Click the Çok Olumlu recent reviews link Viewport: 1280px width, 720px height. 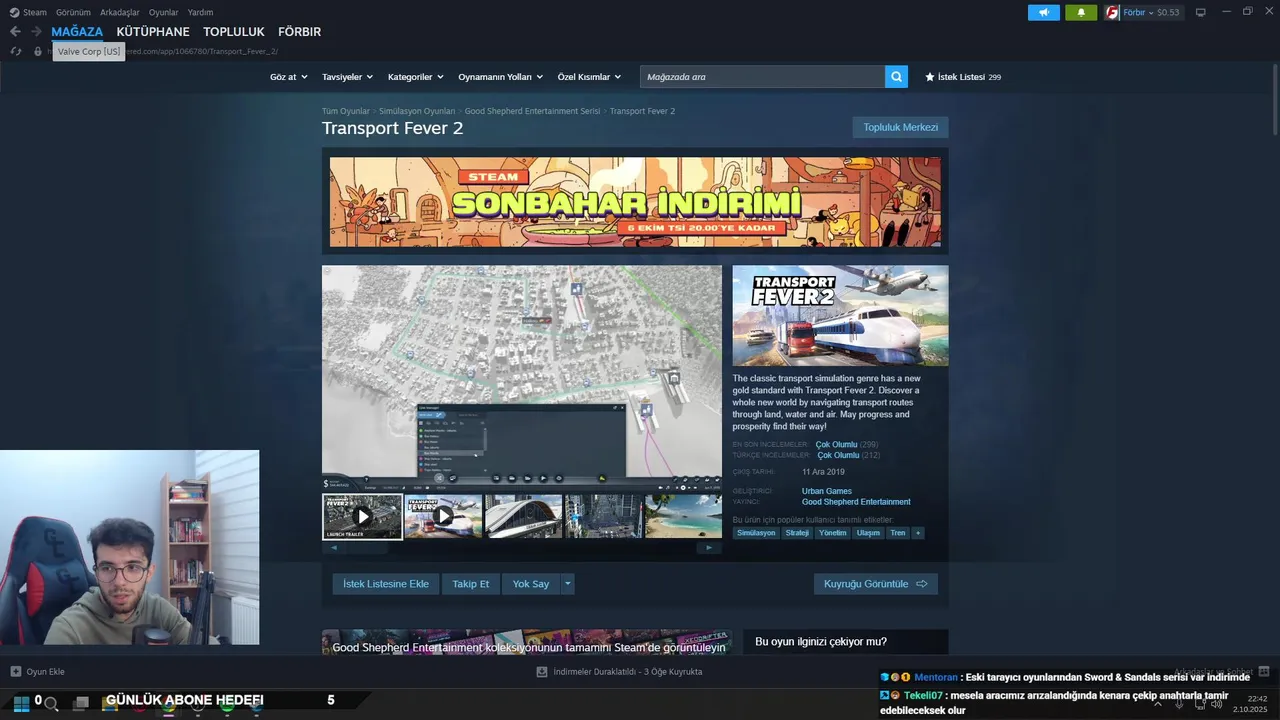pyautogui.click(x=836, y=444)
